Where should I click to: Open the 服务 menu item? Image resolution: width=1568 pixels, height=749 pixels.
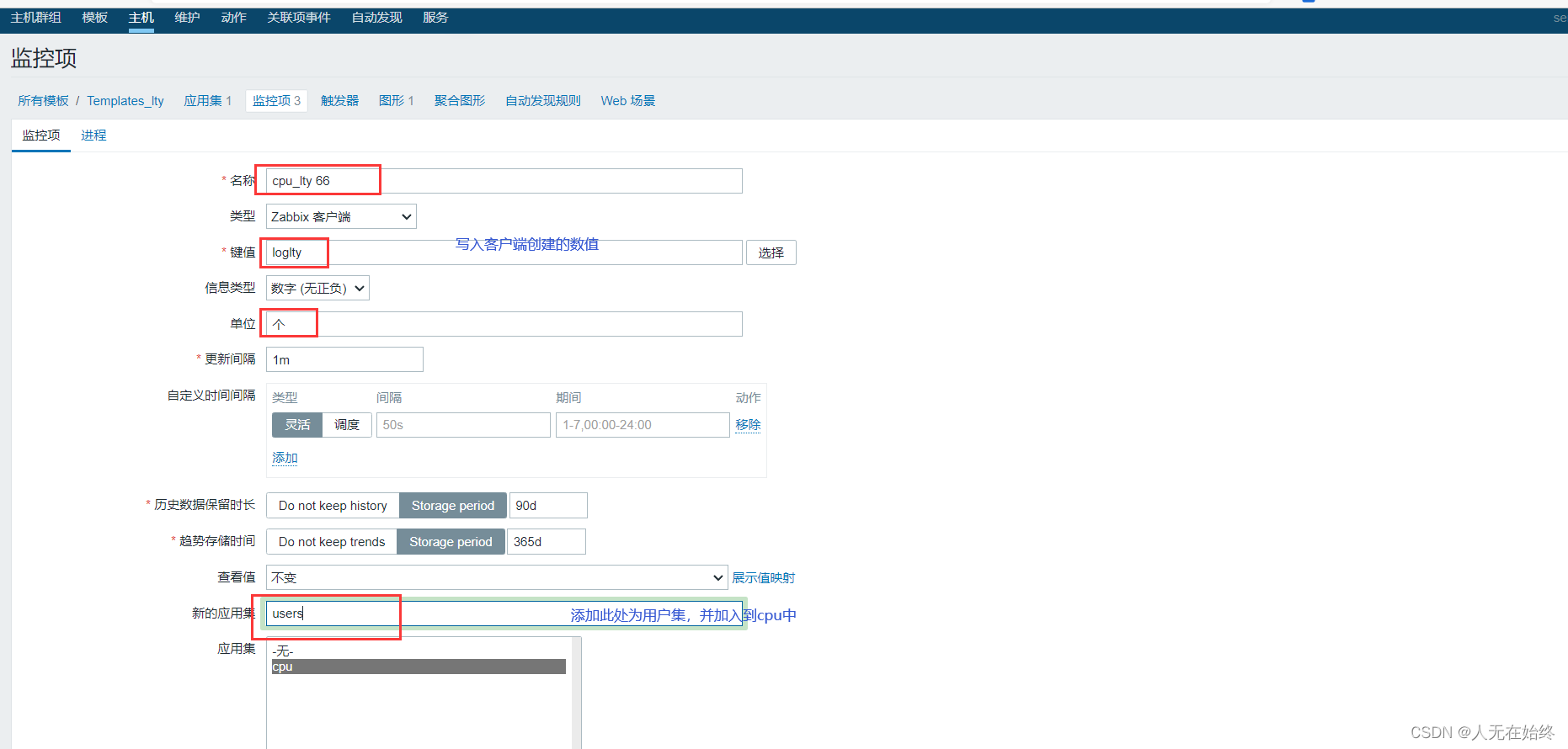tap(435, 18)
